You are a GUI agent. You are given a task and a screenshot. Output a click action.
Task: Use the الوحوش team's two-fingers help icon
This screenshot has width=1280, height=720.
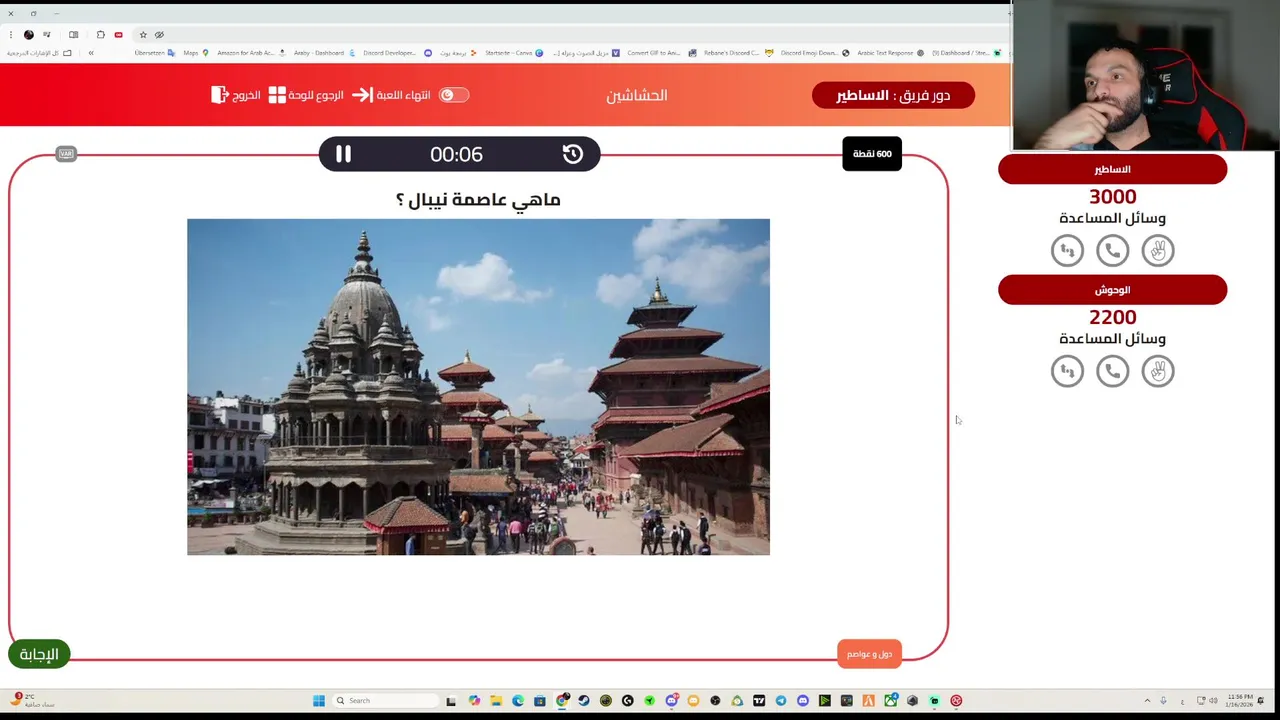(x=1158, y=371)
